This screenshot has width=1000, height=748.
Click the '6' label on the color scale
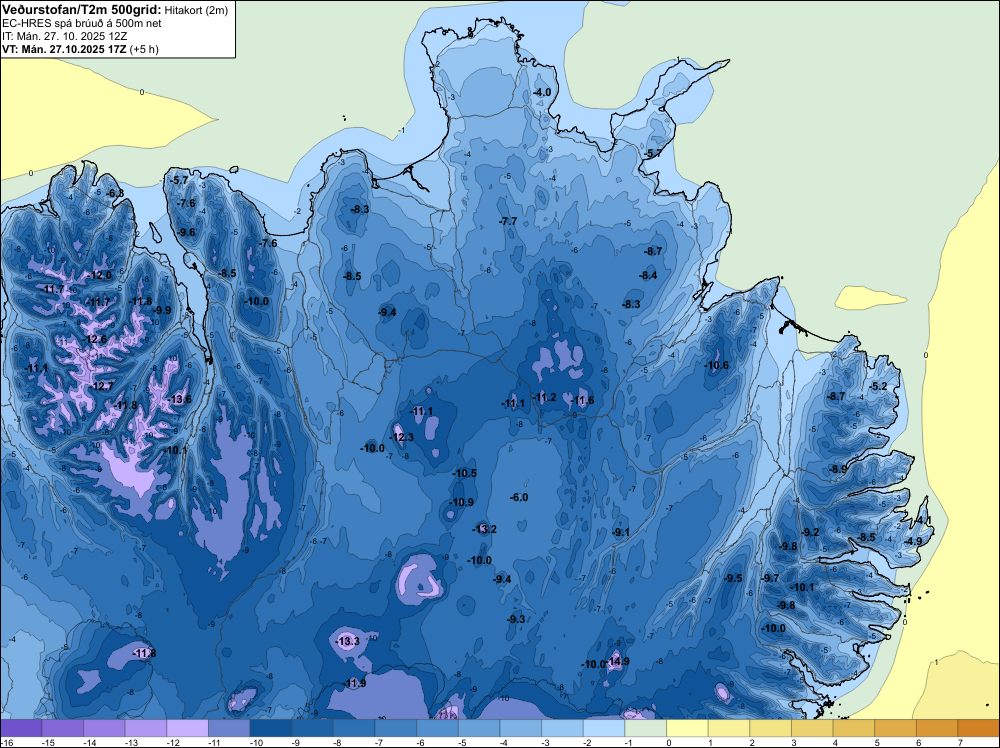pos(918,742)
